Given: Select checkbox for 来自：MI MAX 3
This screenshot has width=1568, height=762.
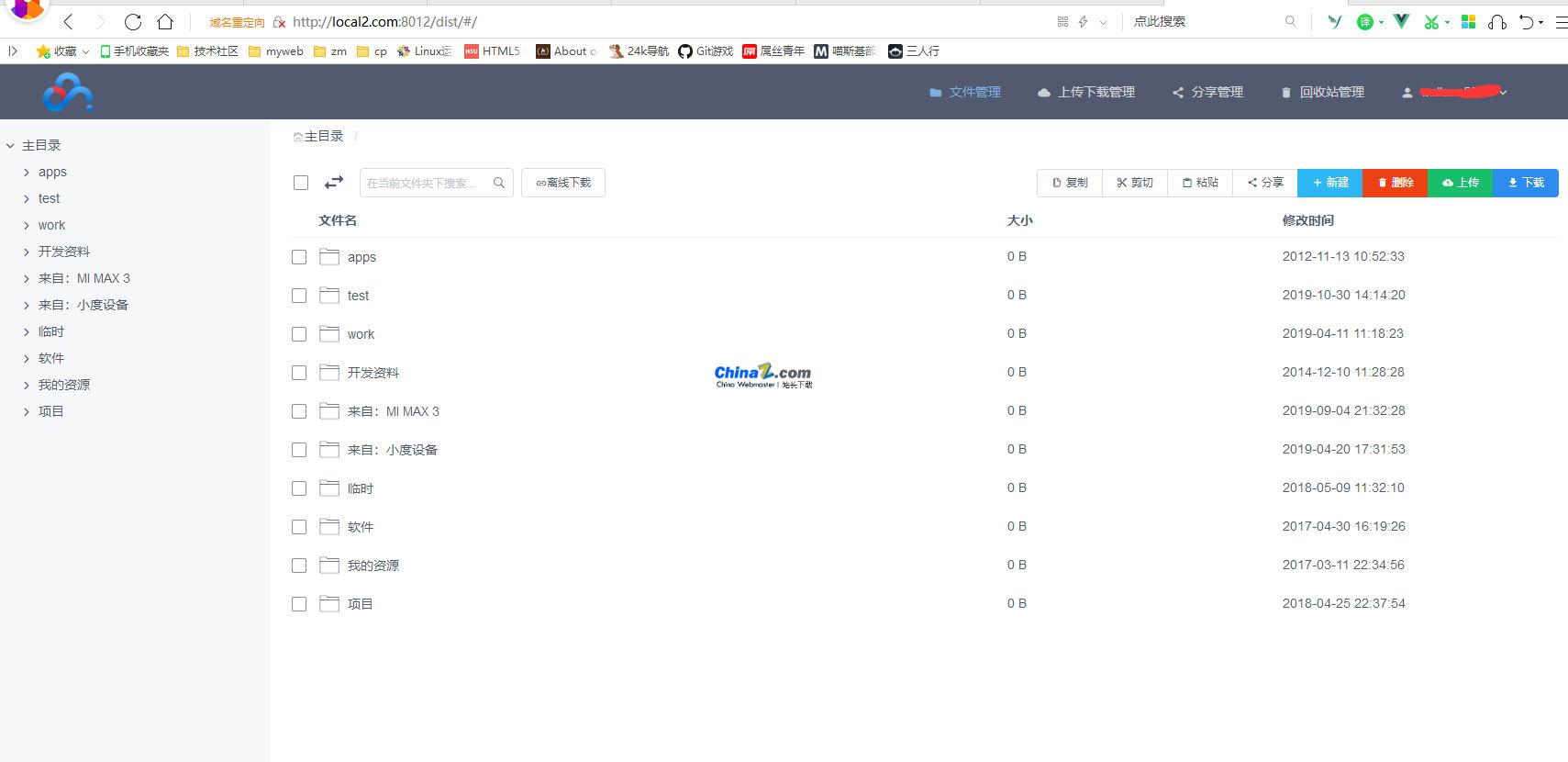Looking at the screenshot, I should pyautogui.click(x=299, y=411).
